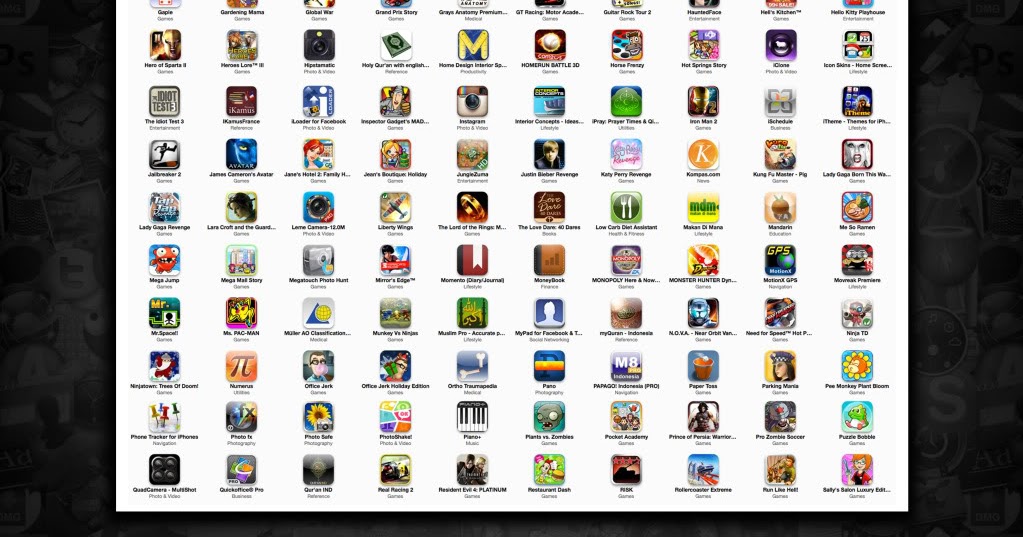
Task: Select the Numerus pi icon
Action: tap(241, 366)
